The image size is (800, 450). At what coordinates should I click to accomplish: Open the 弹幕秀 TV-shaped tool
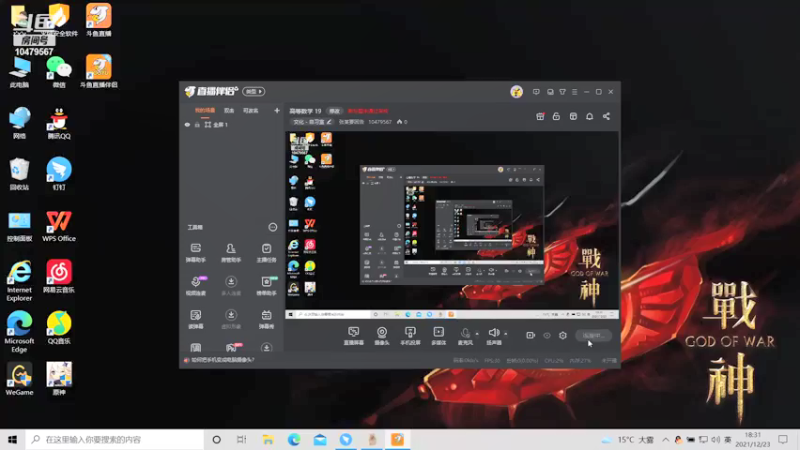tap(266, 319)
